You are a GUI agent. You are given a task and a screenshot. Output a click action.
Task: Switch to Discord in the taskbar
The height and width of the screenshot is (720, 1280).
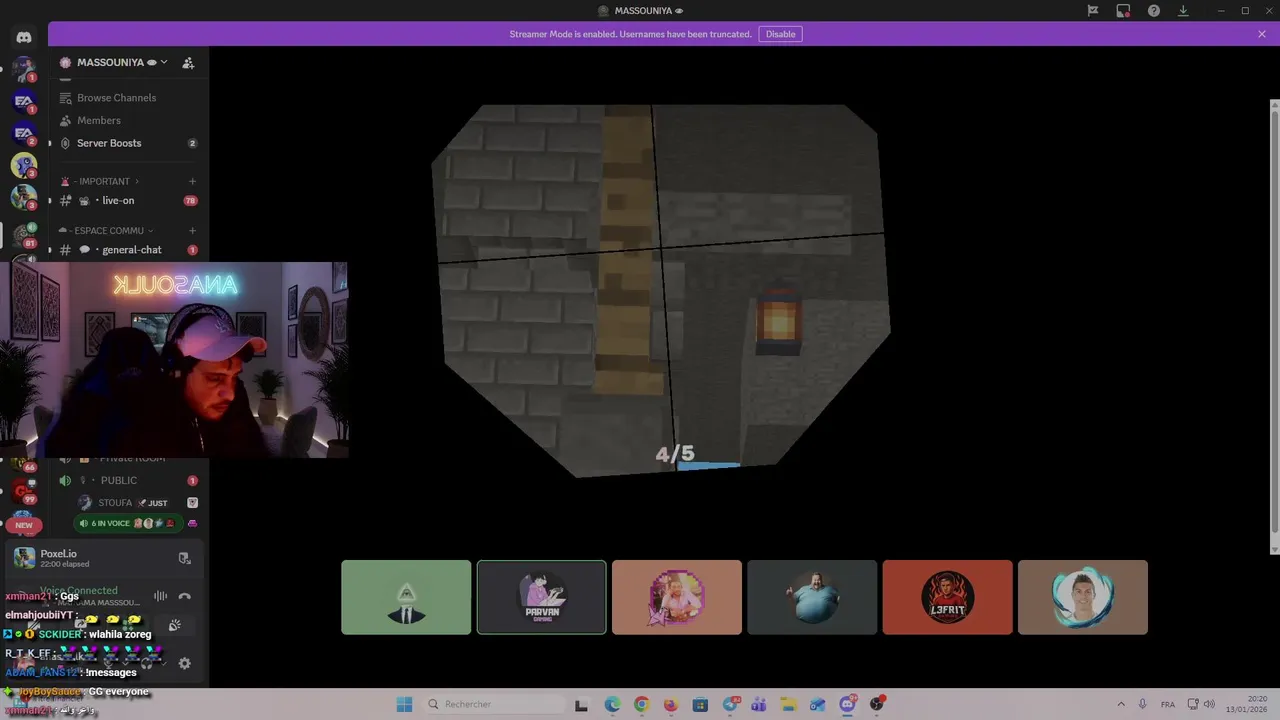click(x=848, y=704)
